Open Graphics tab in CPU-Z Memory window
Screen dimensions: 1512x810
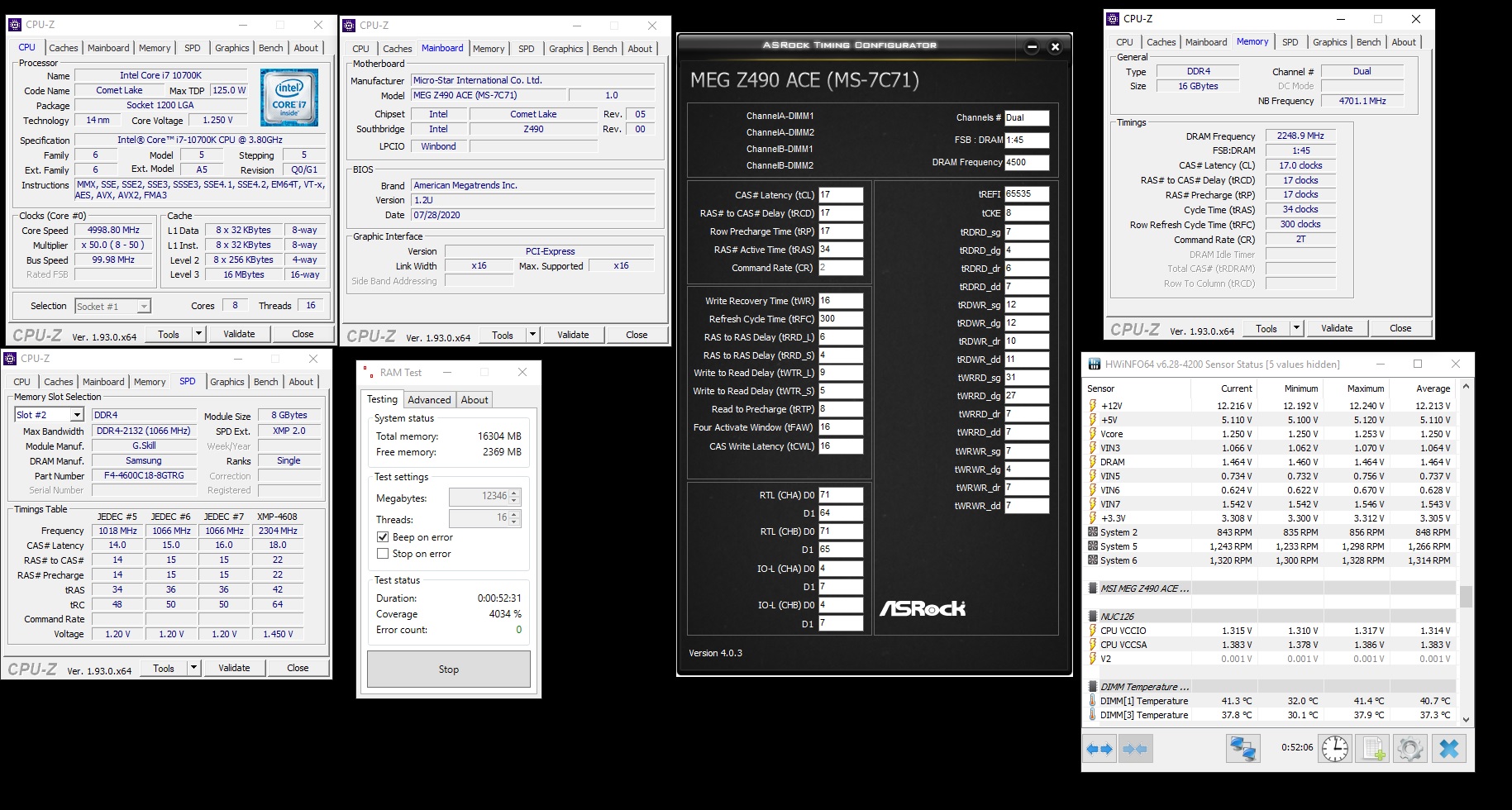pyautogui.click(x=1329, y=42)
